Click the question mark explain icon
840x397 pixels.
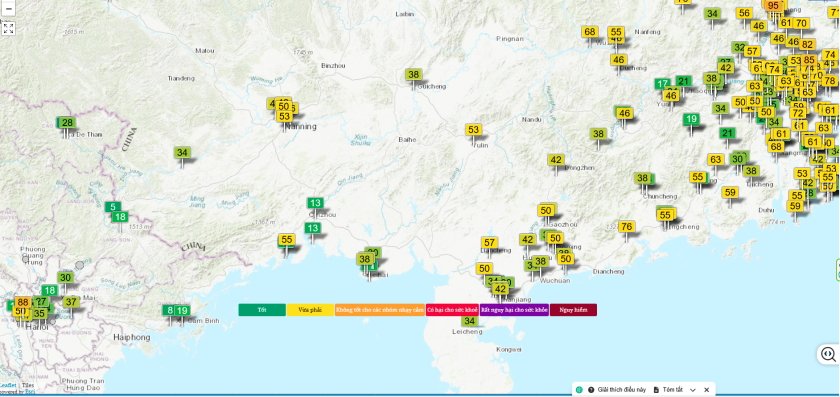(591, 389)
